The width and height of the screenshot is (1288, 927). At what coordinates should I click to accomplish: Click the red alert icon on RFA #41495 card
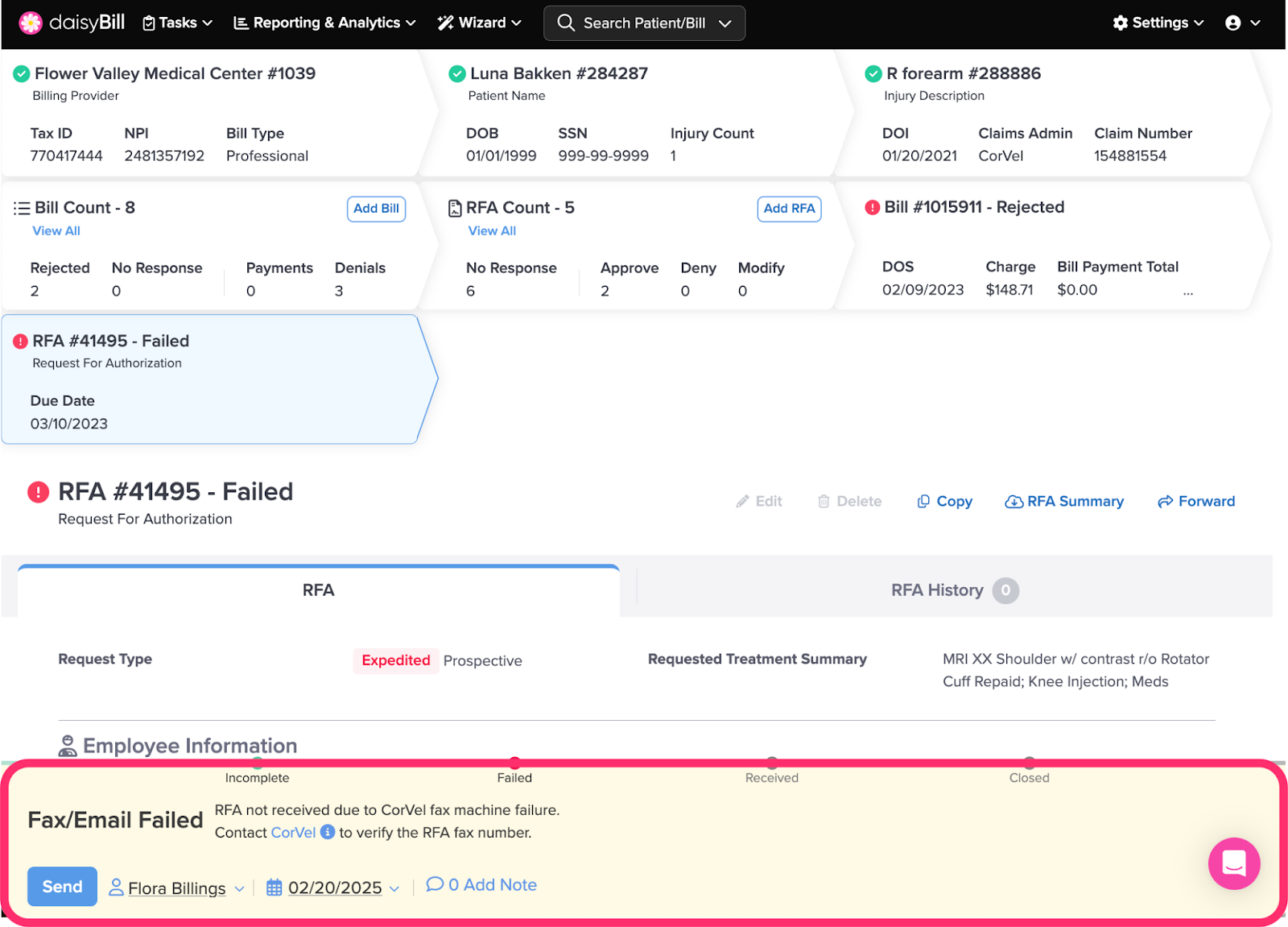[21, 341]
